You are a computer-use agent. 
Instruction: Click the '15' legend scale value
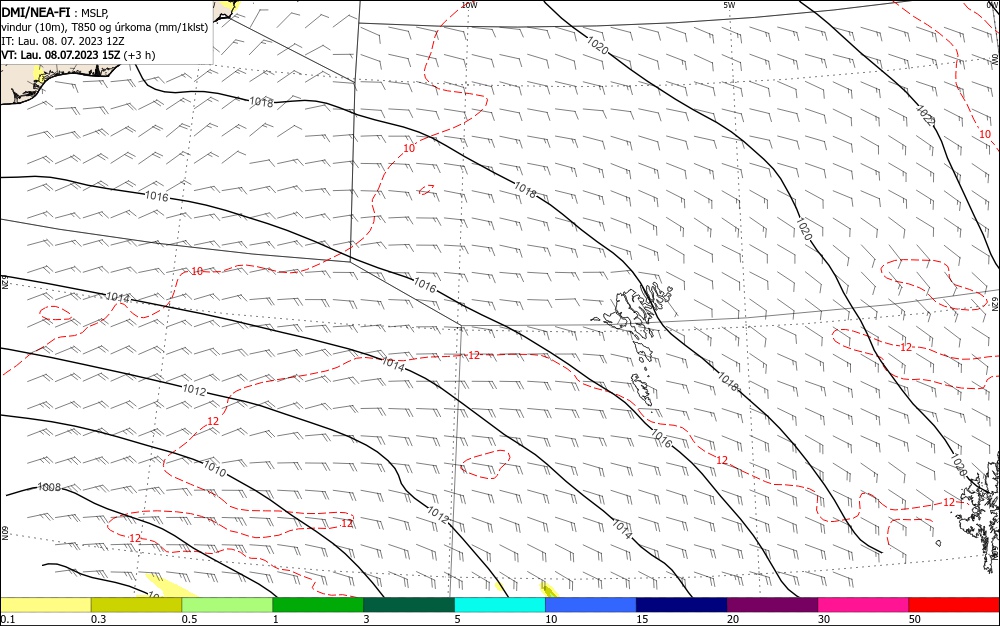coord(642,619)
